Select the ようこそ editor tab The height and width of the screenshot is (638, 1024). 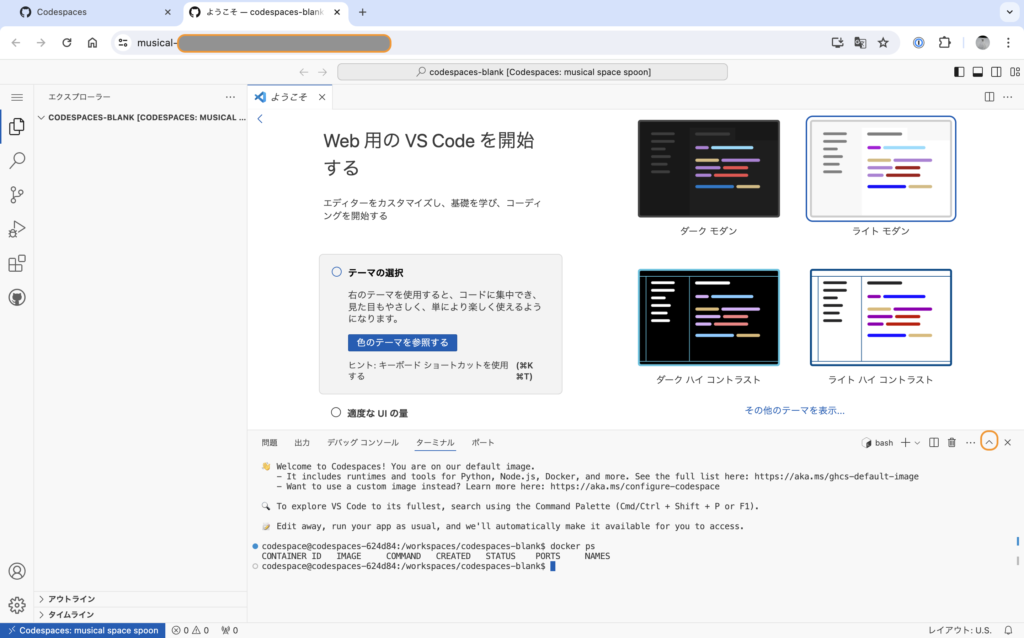pyautogui.click(x=289, y=97)
